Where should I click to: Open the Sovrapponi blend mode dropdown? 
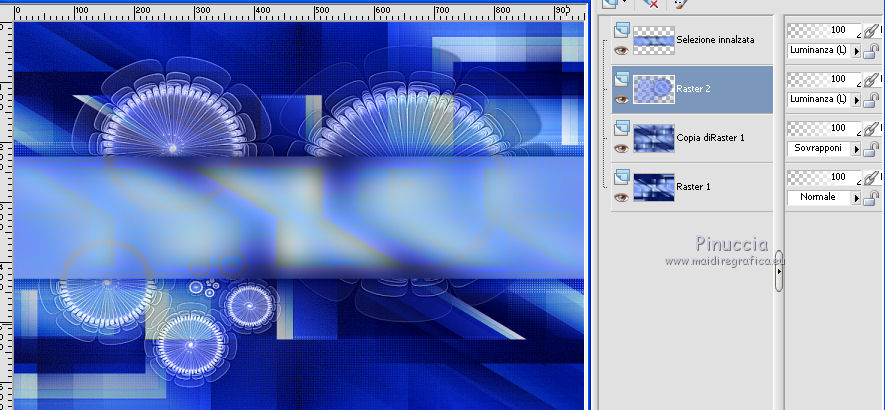point(823,149)
